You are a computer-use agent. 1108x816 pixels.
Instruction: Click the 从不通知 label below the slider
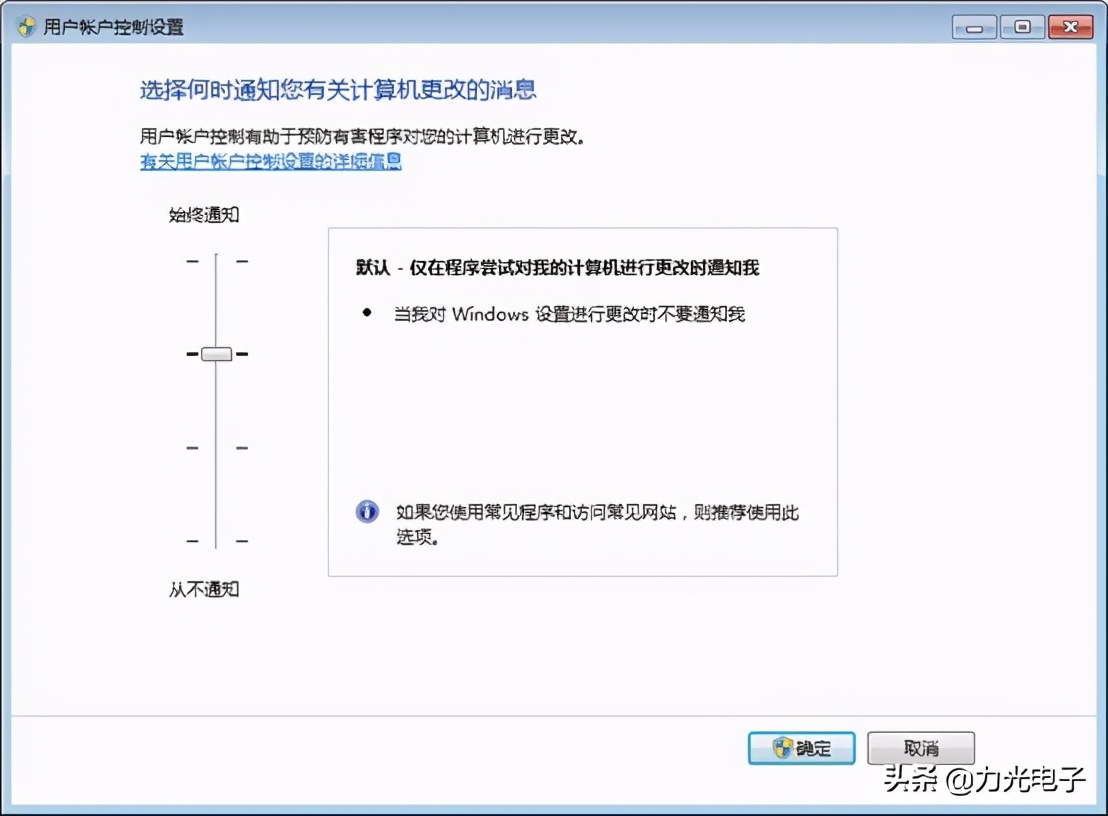(x=203, y=589)
